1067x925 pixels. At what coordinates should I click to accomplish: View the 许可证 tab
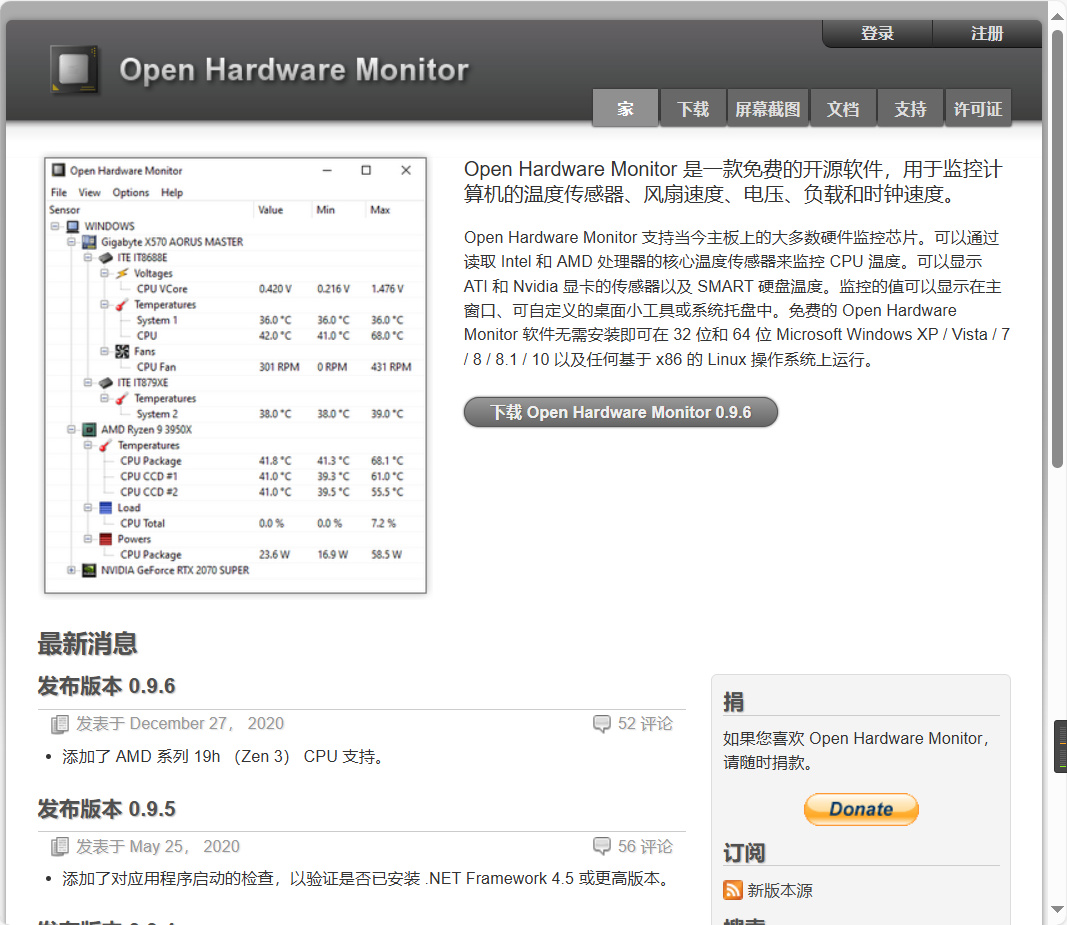click(x=978, y=108)
